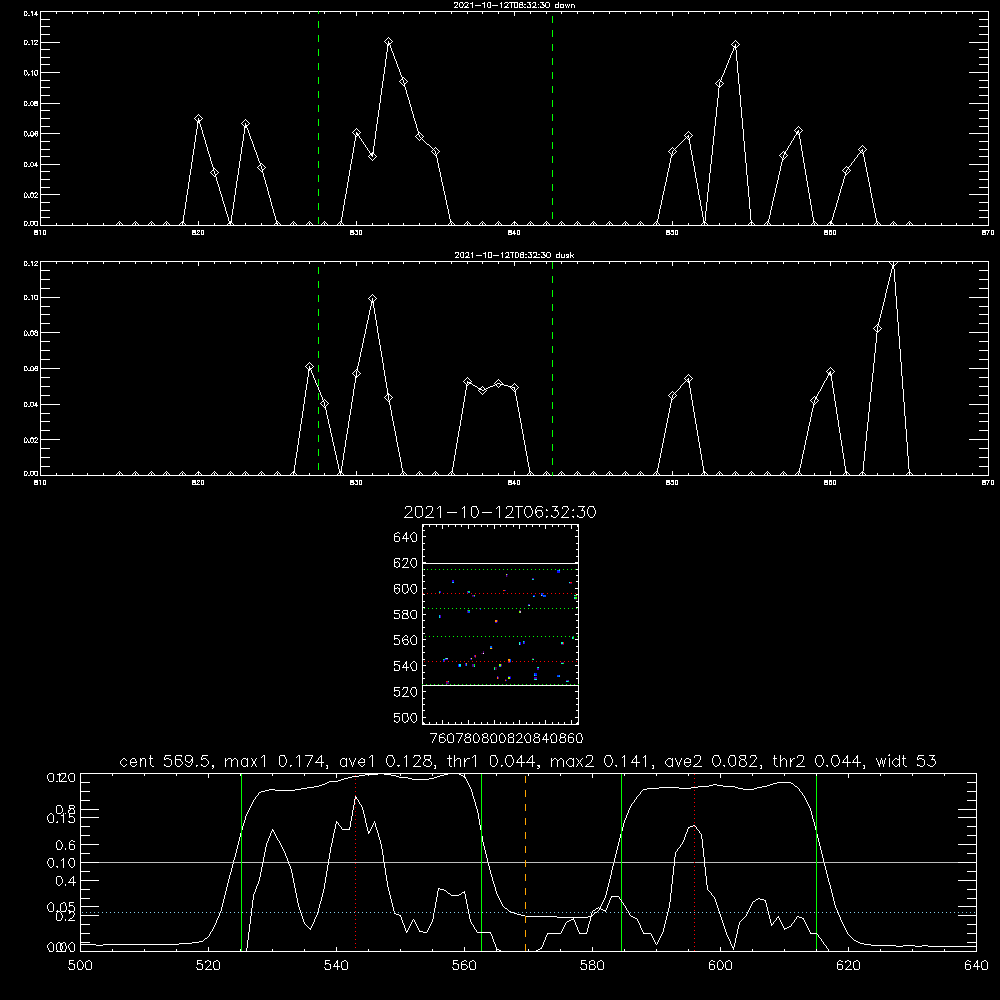
Task: Click the green vertical line near 562 in bottom plot
Action: point(482,862)
